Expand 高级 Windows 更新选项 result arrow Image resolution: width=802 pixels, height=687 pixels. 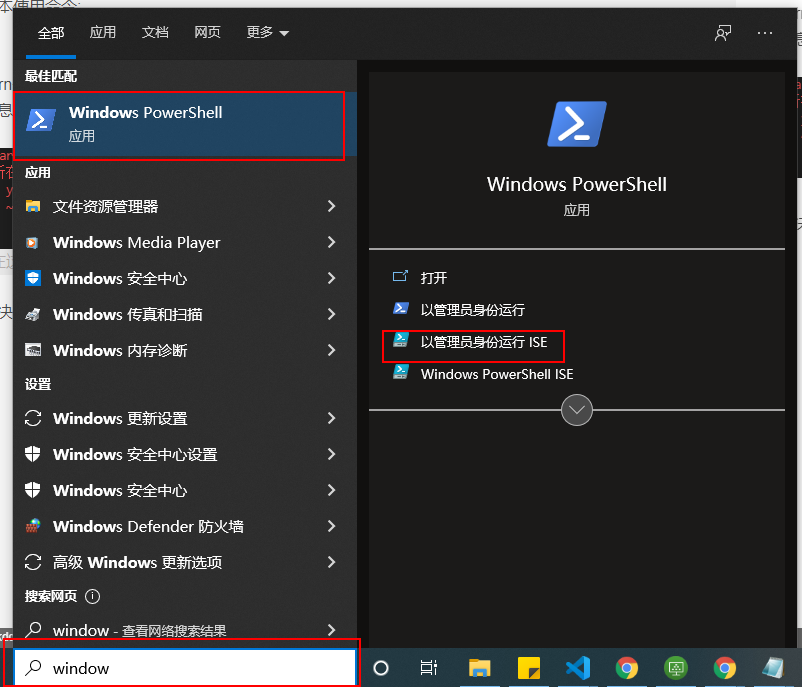coord(331,562)
